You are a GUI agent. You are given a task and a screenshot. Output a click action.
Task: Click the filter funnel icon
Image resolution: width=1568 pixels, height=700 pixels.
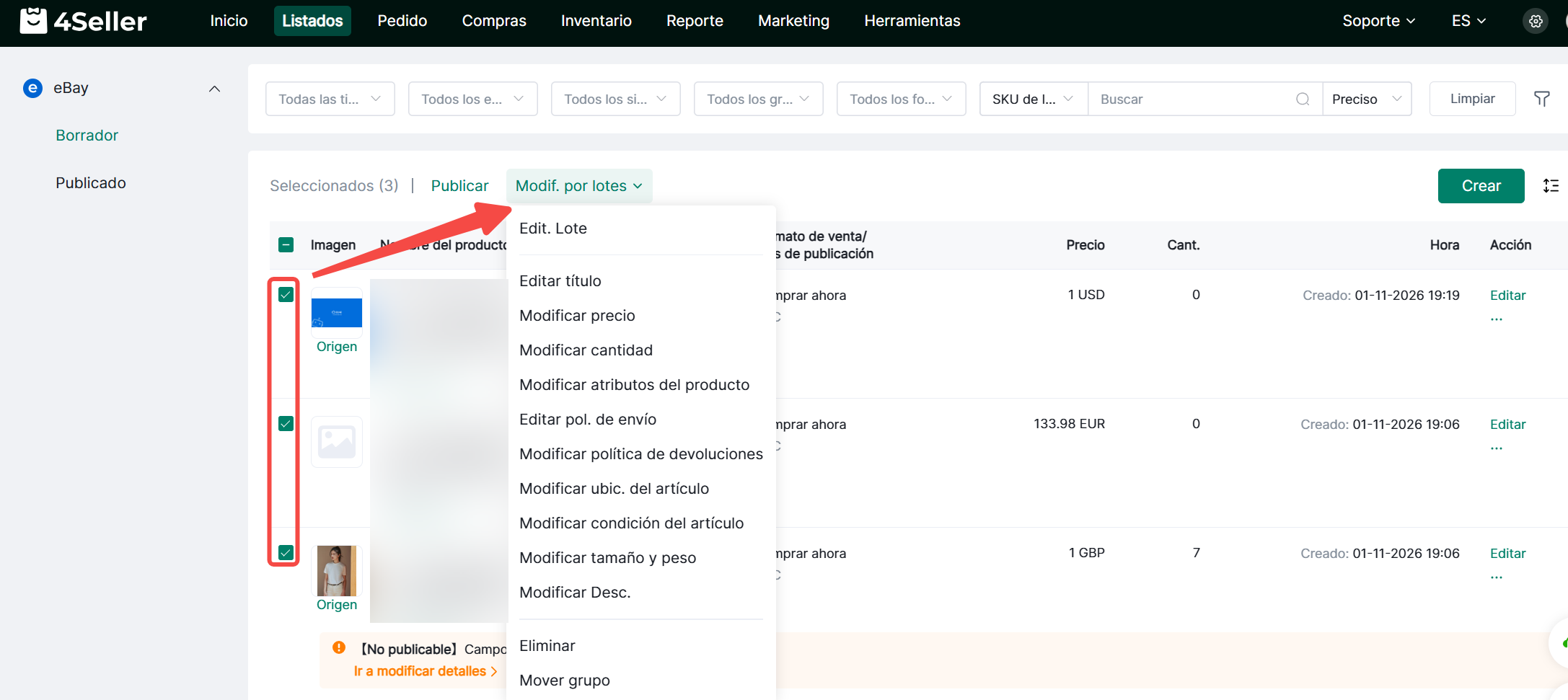pyautogui.click(x=1541, y=99)
